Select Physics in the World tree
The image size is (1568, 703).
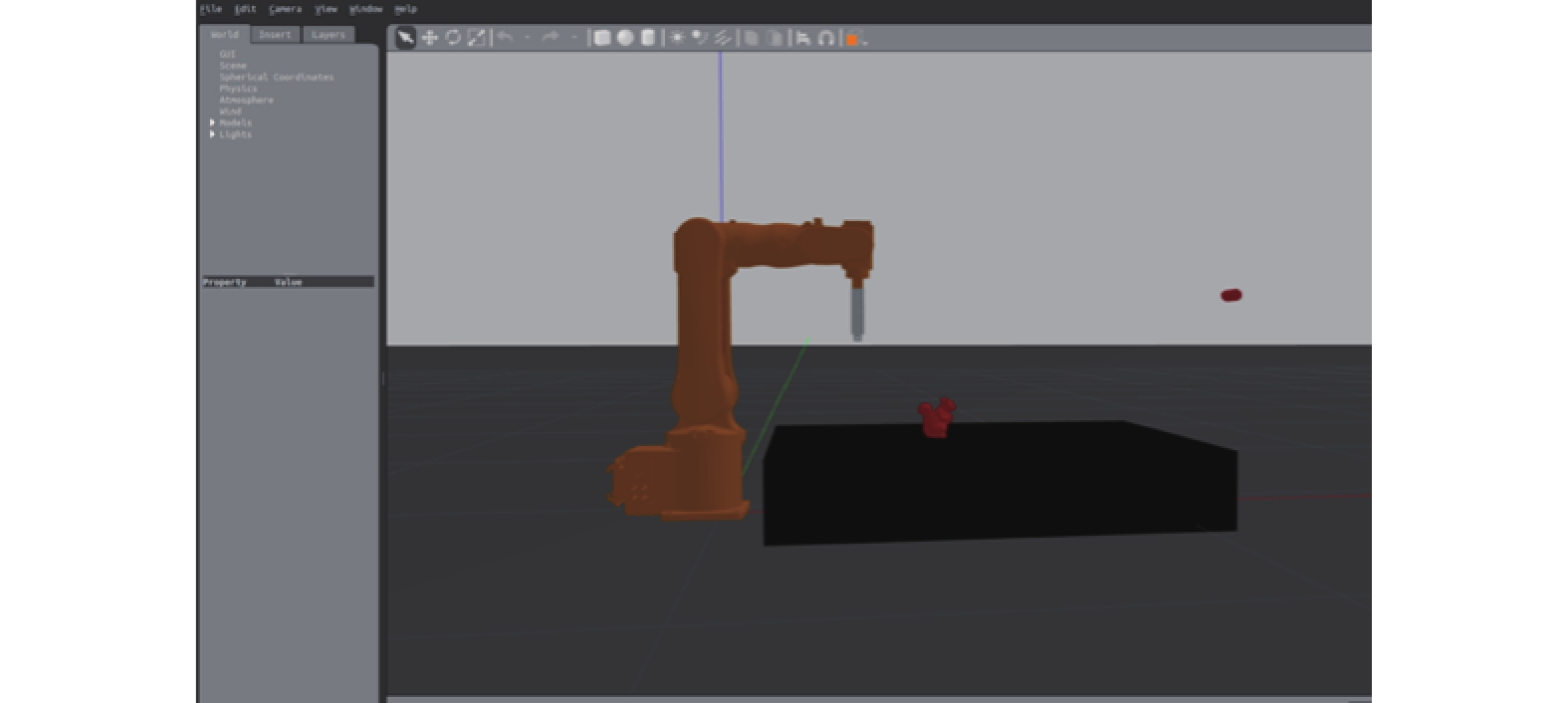238,89
